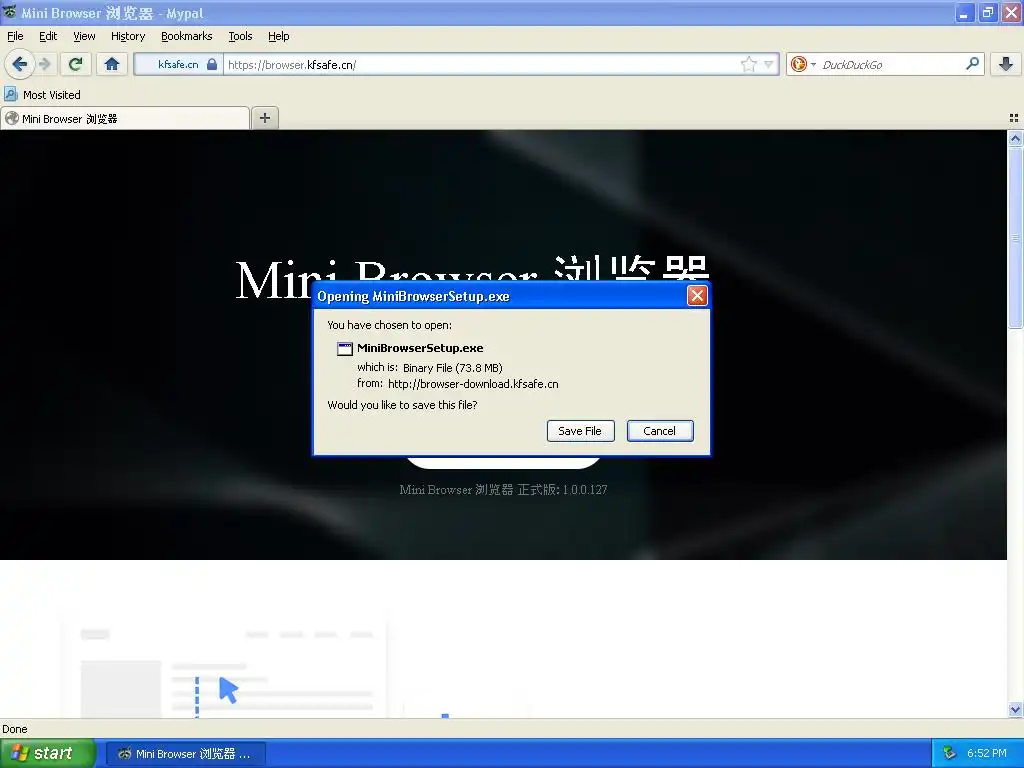Click the text http://browser-download.kfsafe.cn
This screenshot has width=1024, height=768.
click(x=473, y=384)
